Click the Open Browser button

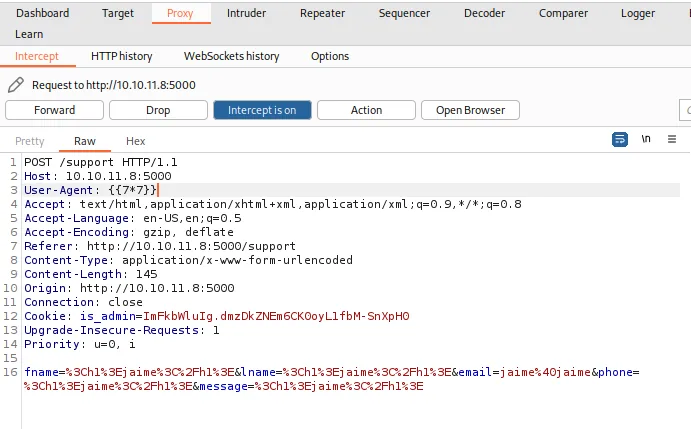[x=470, y=110]
